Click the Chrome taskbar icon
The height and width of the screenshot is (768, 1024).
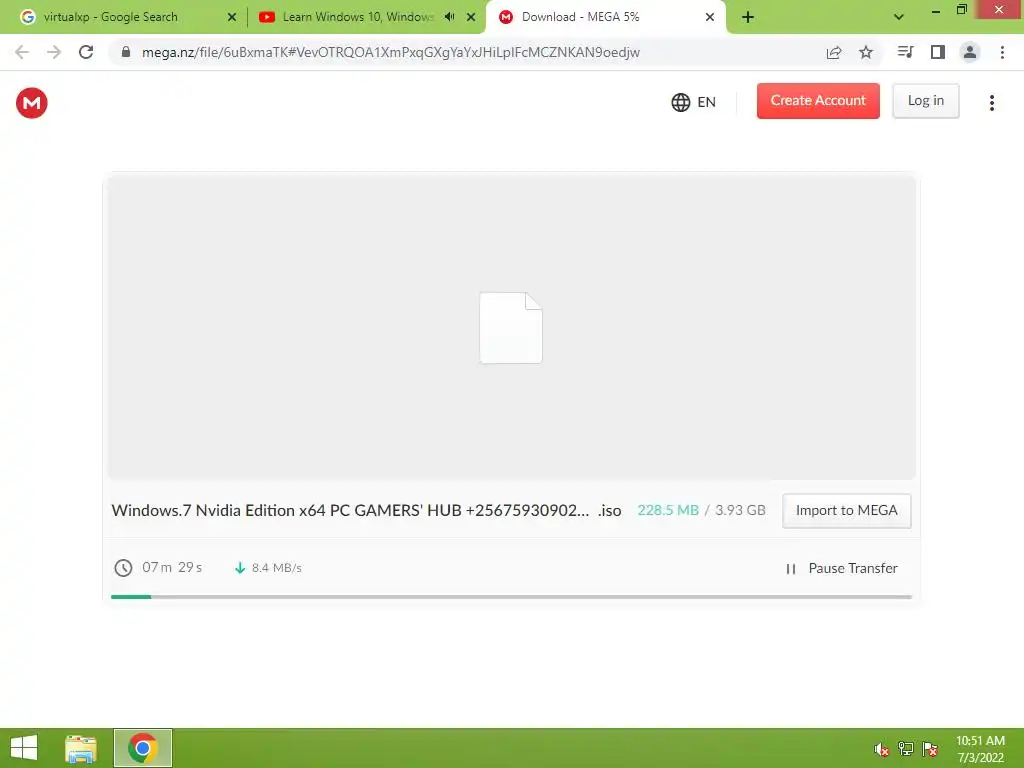(x=142, y=748)
